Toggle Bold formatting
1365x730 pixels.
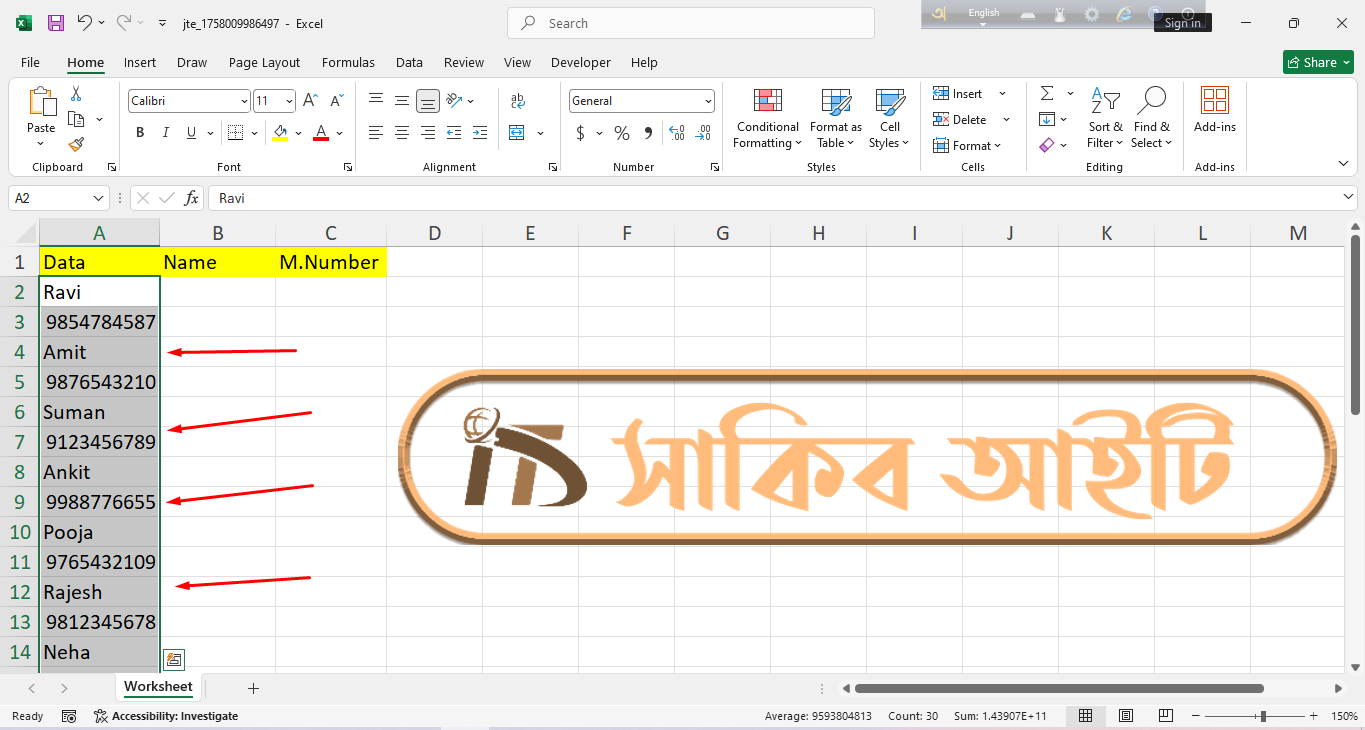click(140, 133)
